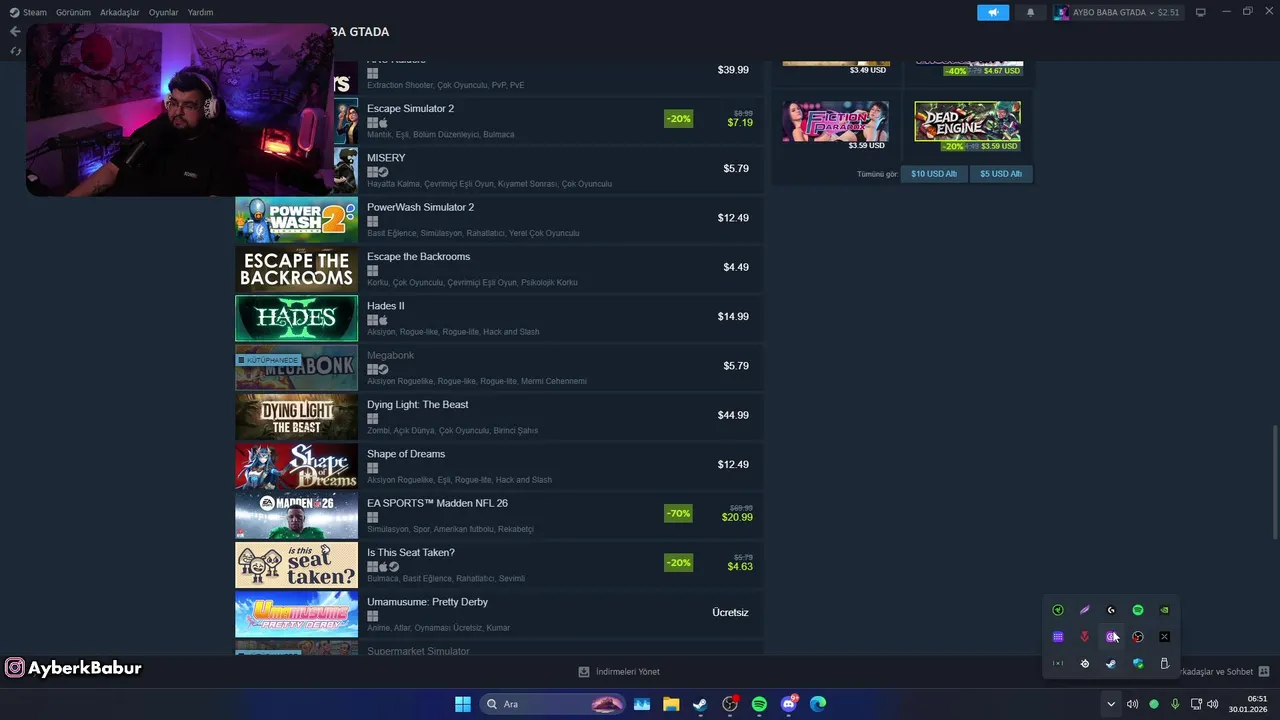
Task: Click the Ücretsiz price for Umamusume
Action: [x=730, y=612]
